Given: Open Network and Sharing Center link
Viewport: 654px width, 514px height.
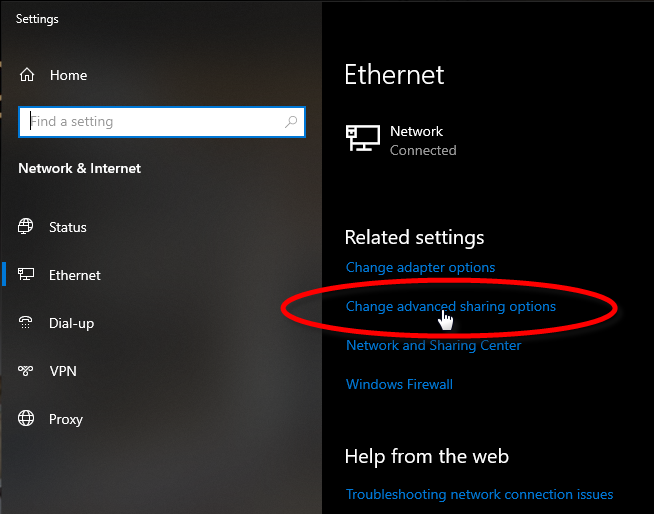Looking at the screenshot, I should [433, 345].
